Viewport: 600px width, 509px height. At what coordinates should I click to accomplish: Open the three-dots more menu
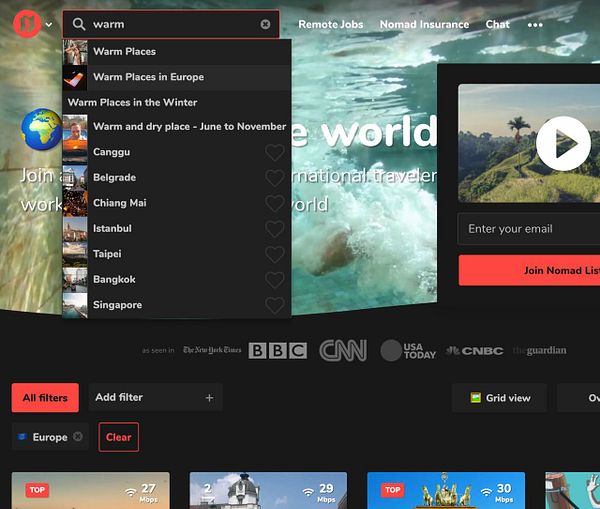[x=535, y=25]
